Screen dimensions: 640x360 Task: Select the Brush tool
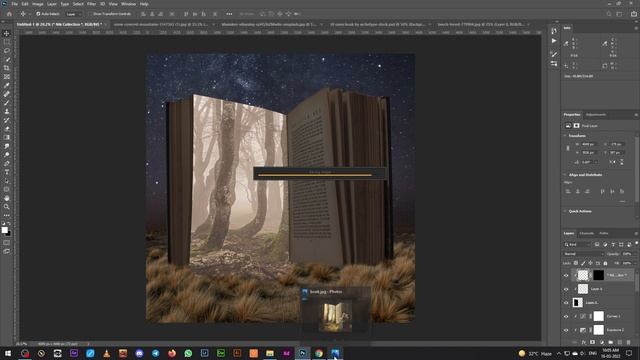7,102
